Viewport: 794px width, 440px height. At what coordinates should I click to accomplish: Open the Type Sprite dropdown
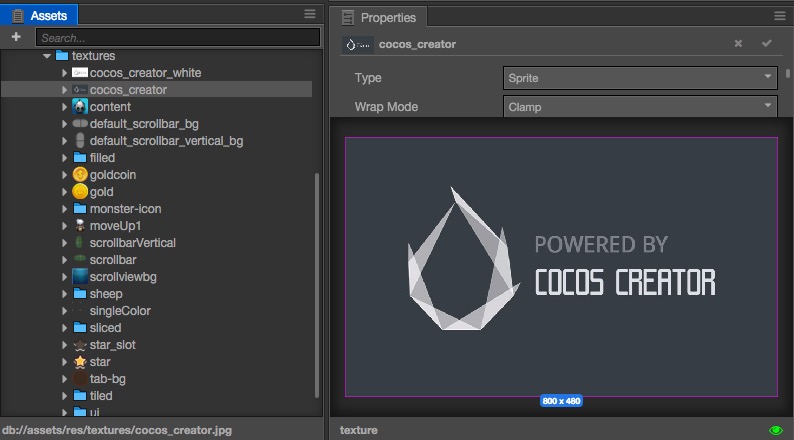point(640,78)
